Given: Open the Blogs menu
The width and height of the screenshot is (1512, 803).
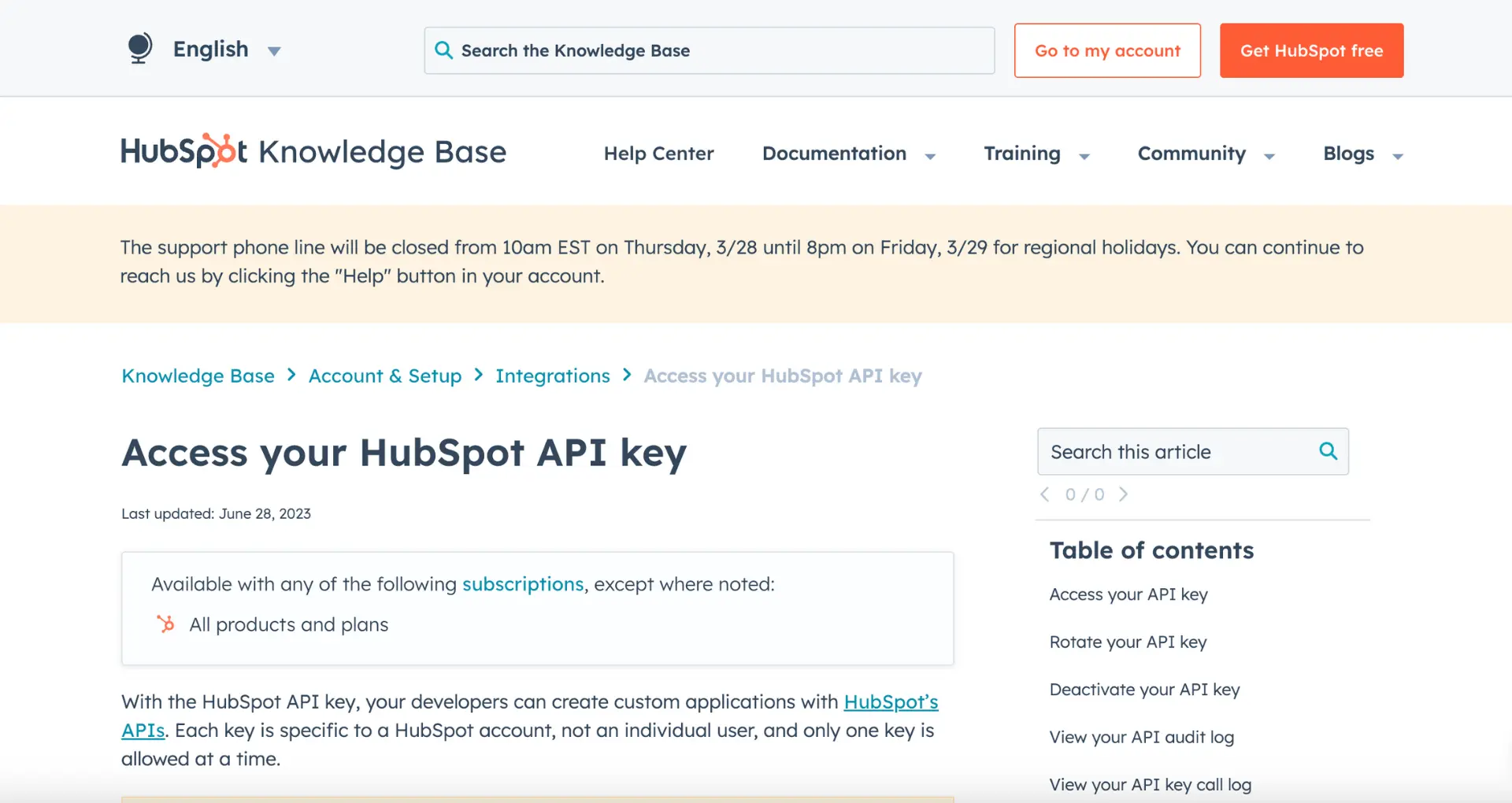Looking at the screenshot, I should tap(1348, 154).
